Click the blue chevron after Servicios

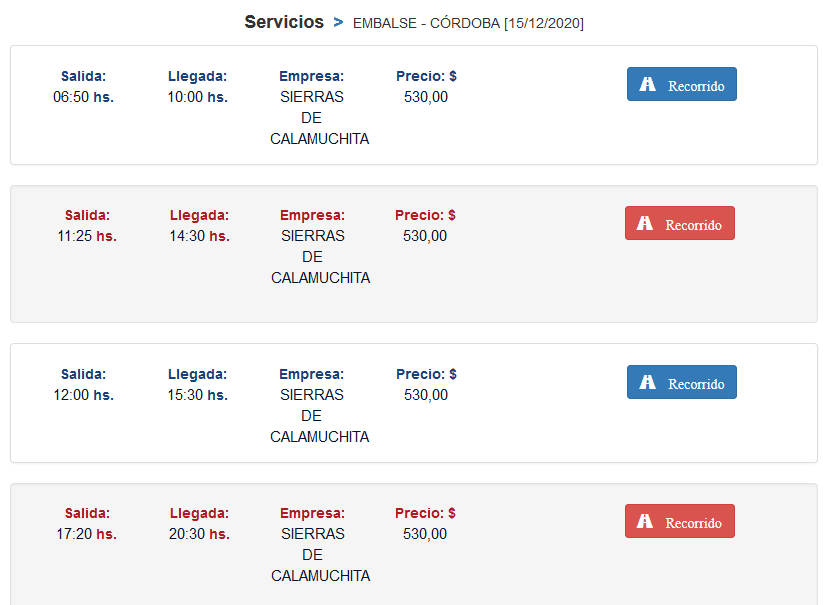tap(338, 22)
